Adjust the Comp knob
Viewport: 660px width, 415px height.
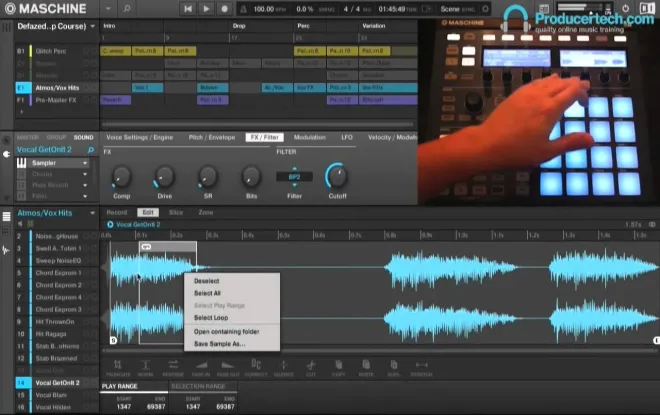pyautogui.click(x=121, y=177)
